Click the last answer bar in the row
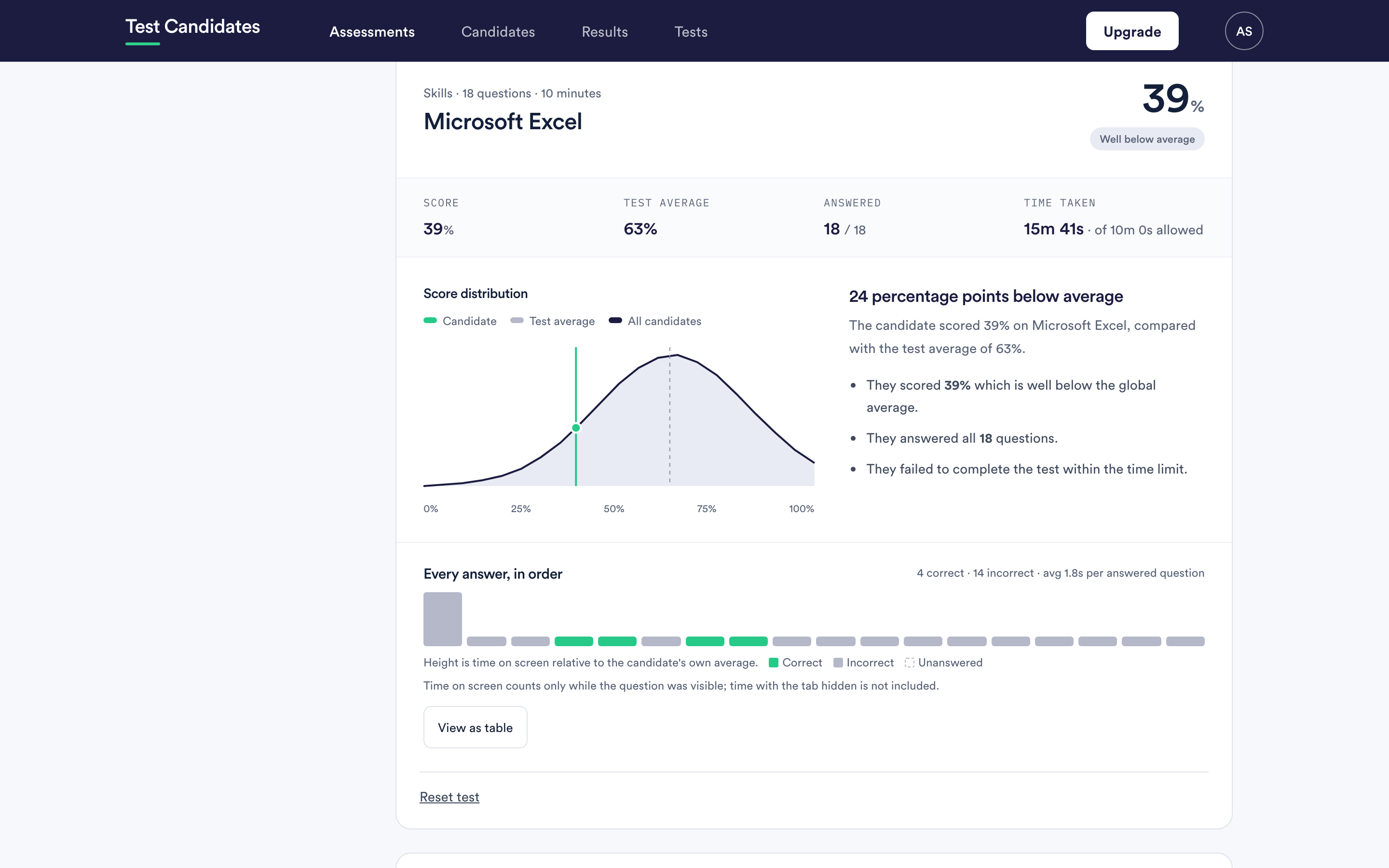The image size is (1389, 868). click(x=1185, y=641)
